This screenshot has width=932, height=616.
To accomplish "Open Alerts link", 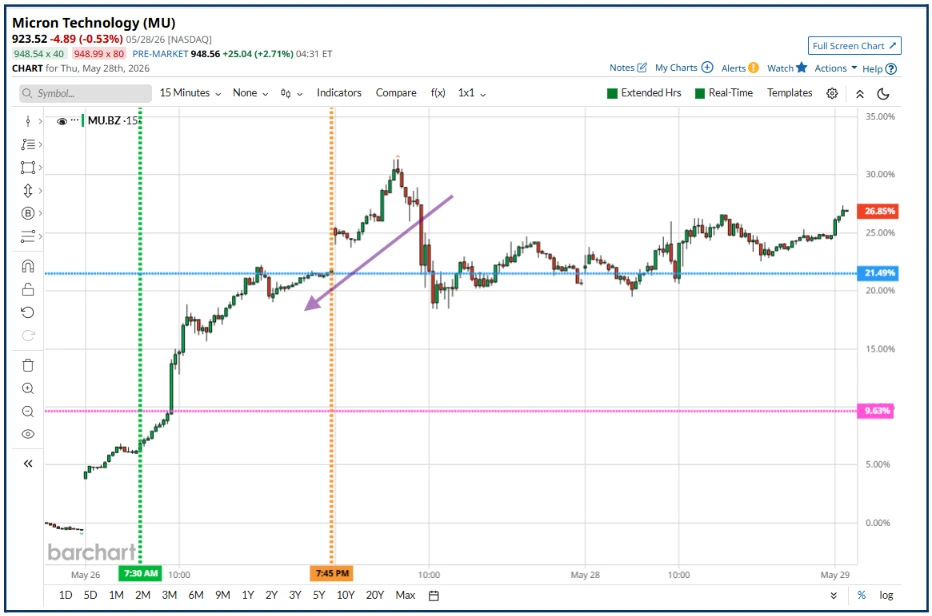I will coord(739,68).
